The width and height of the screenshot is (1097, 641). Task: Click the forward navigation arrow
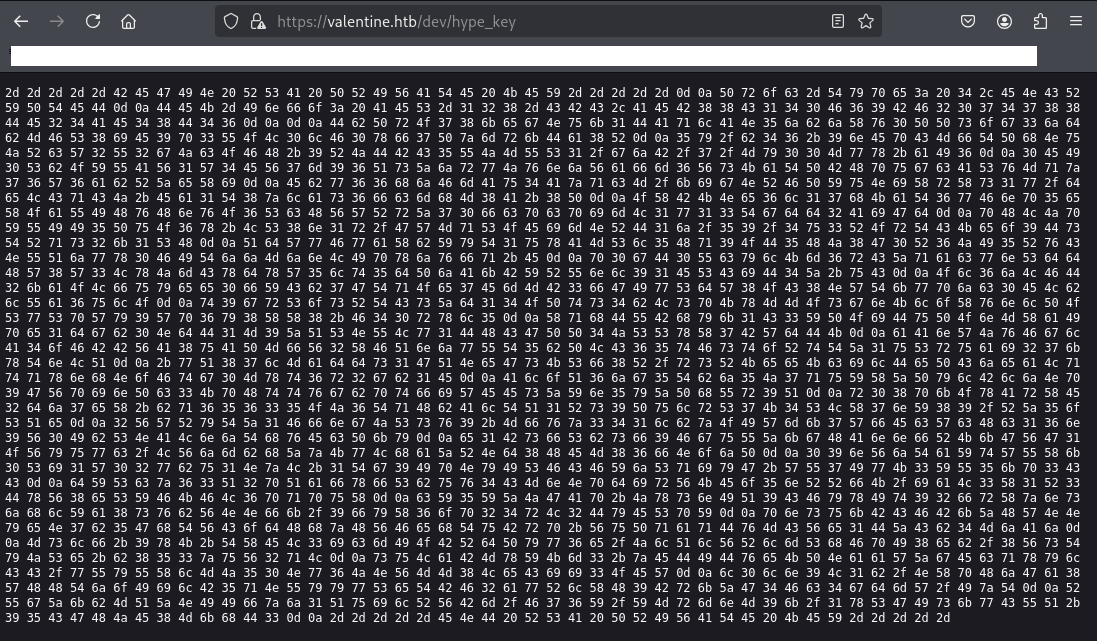tap(57, 21)
